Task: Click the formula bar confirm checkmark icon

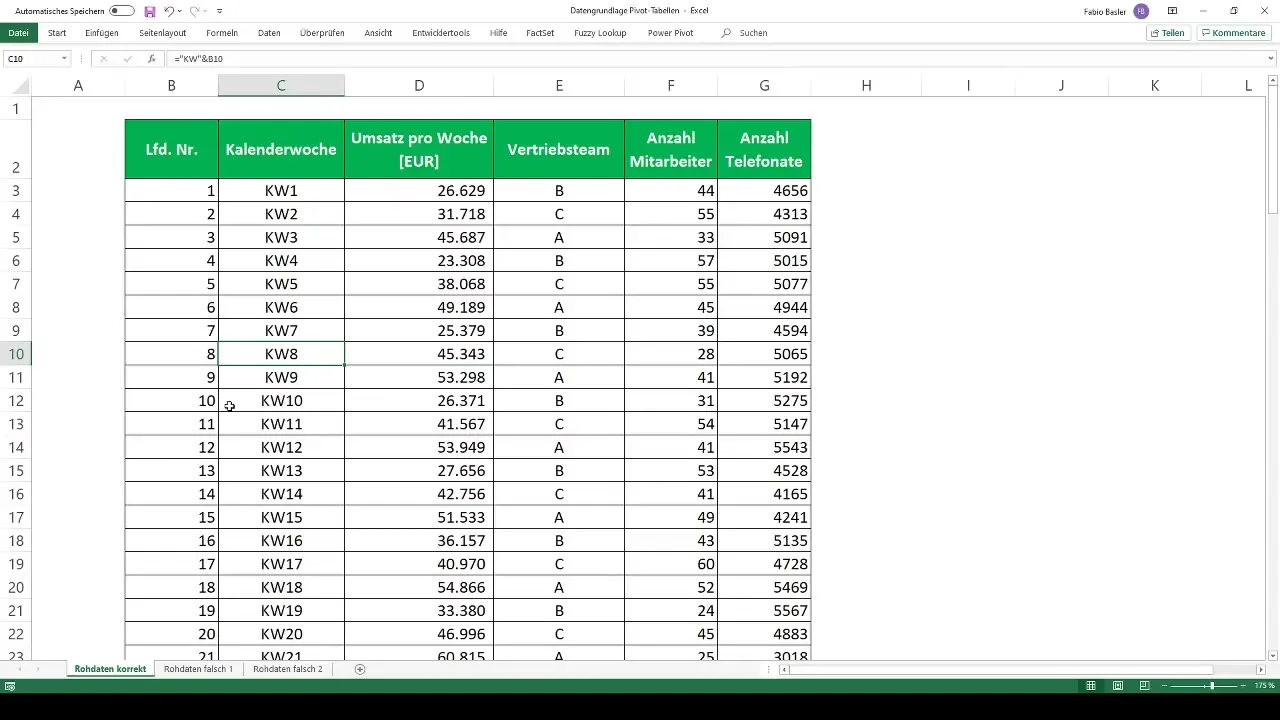Action: coord(127,59)
